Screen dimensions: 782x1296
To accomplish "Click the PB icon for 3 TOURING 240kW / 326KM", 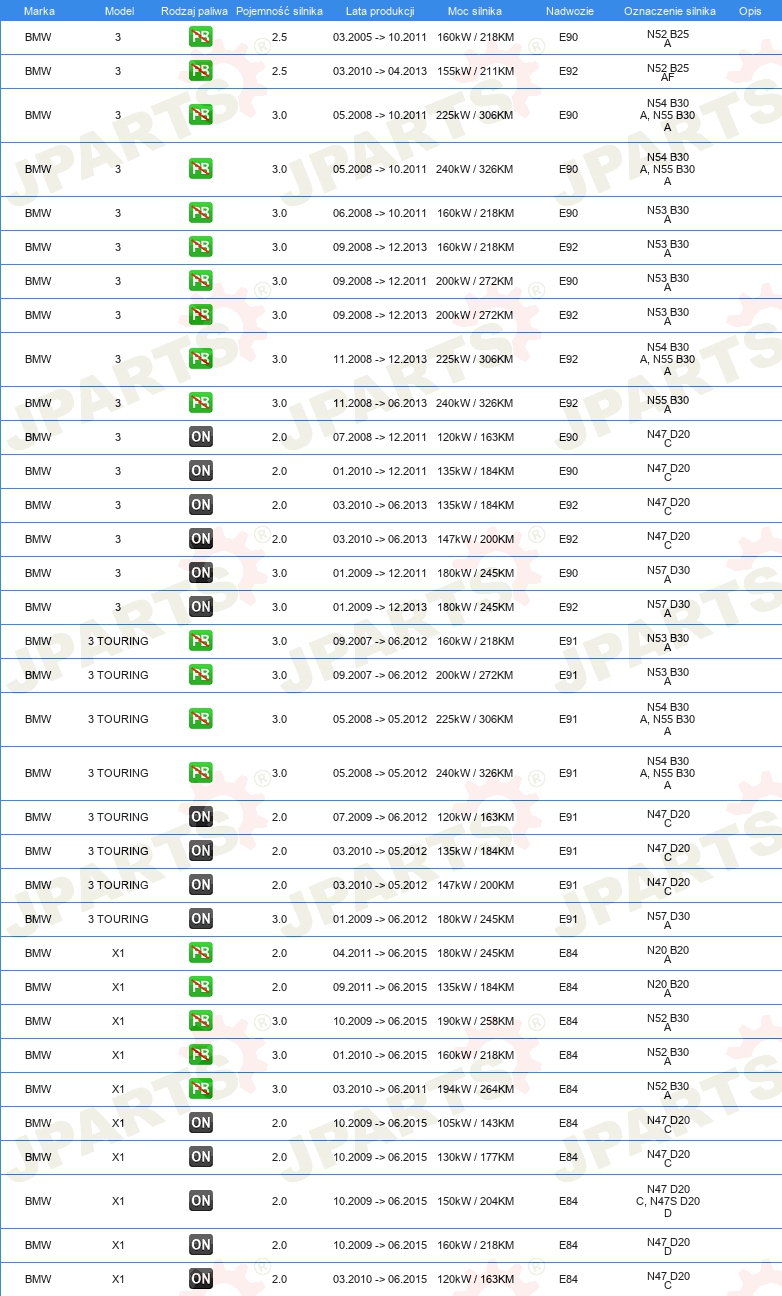I will 201,773.
